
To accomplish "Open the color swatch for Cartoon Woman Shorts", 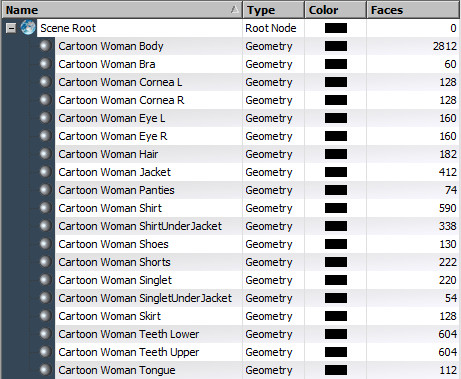I will pyautogui.click(x=336, y=262).
